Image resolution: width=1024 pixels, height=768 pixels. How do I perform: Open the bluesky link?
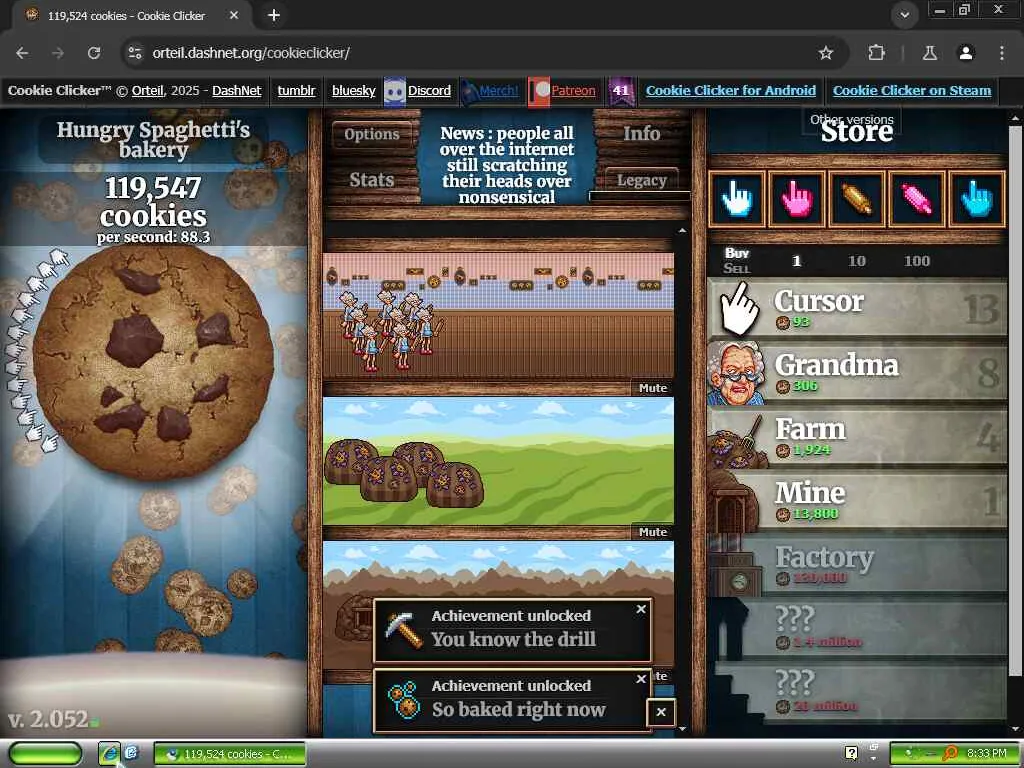[353, 90]
